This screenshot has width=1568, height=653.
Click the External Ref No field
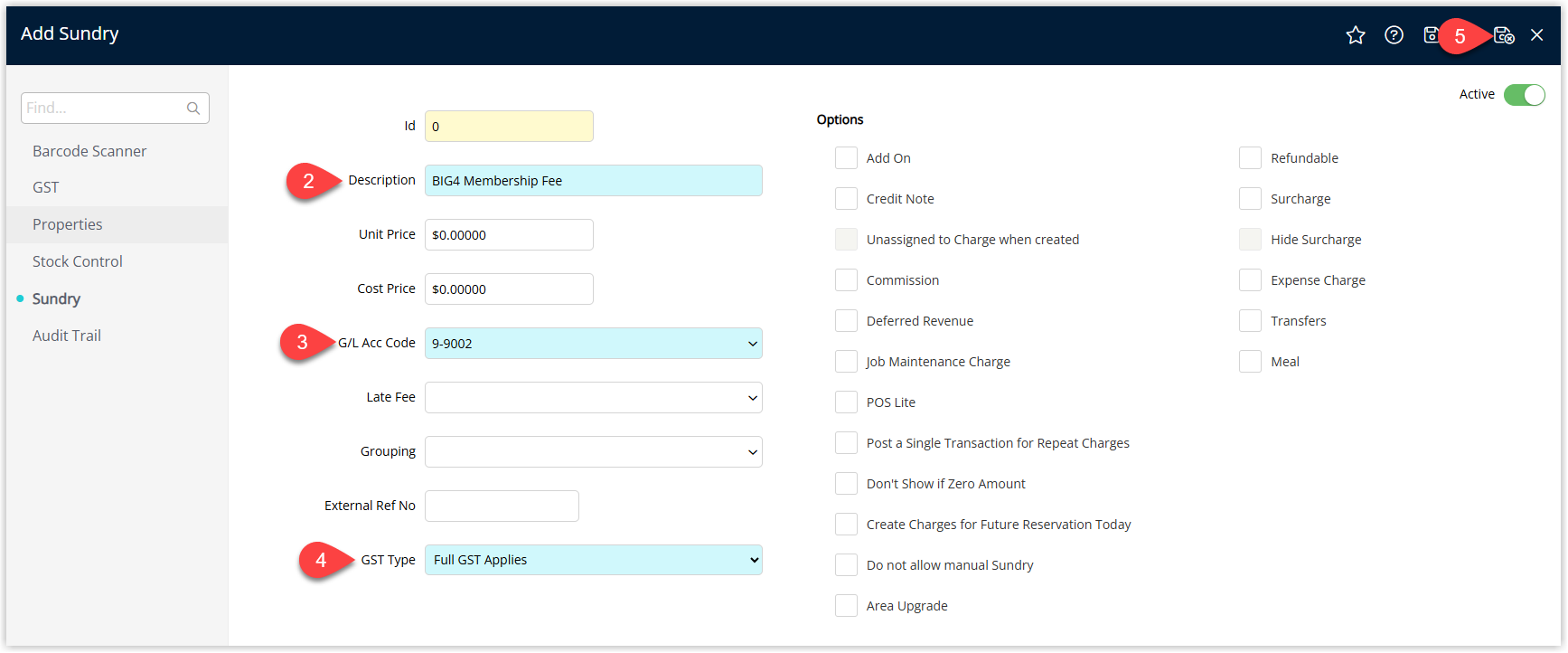(502, 506)
